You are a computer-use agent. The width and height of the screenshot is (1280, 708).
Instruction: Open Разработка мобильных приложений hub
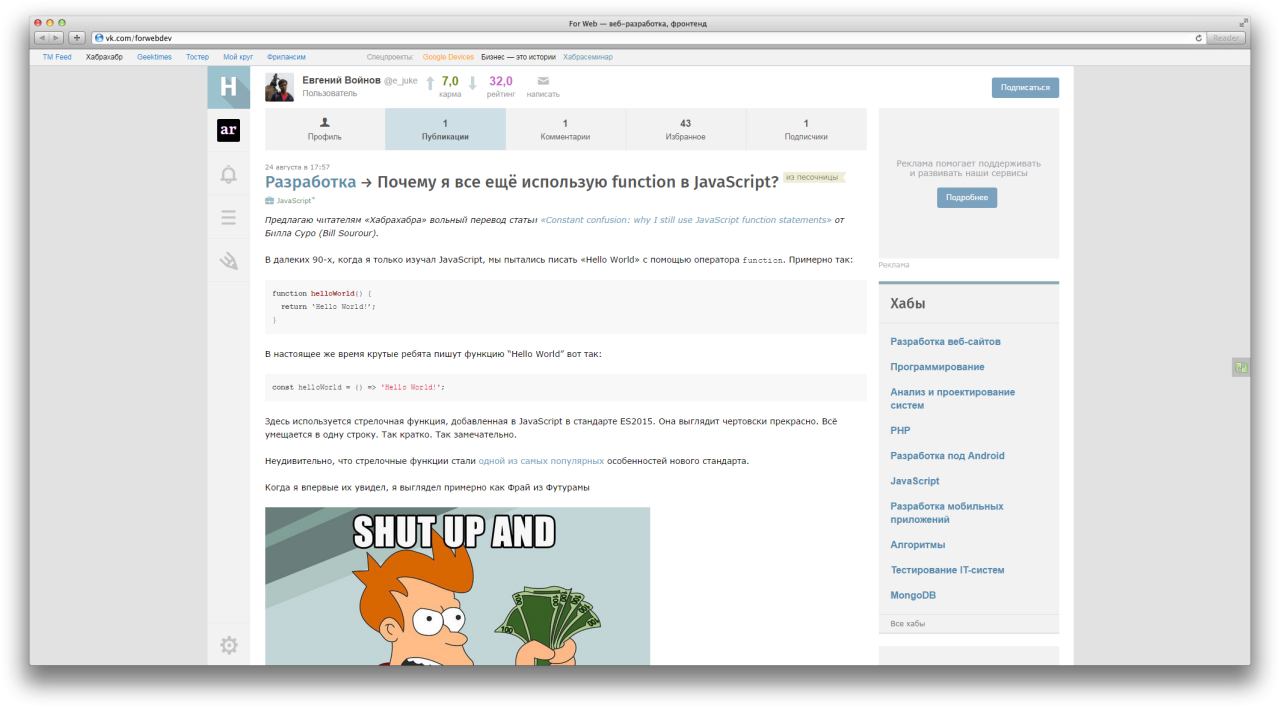point(947,513)
